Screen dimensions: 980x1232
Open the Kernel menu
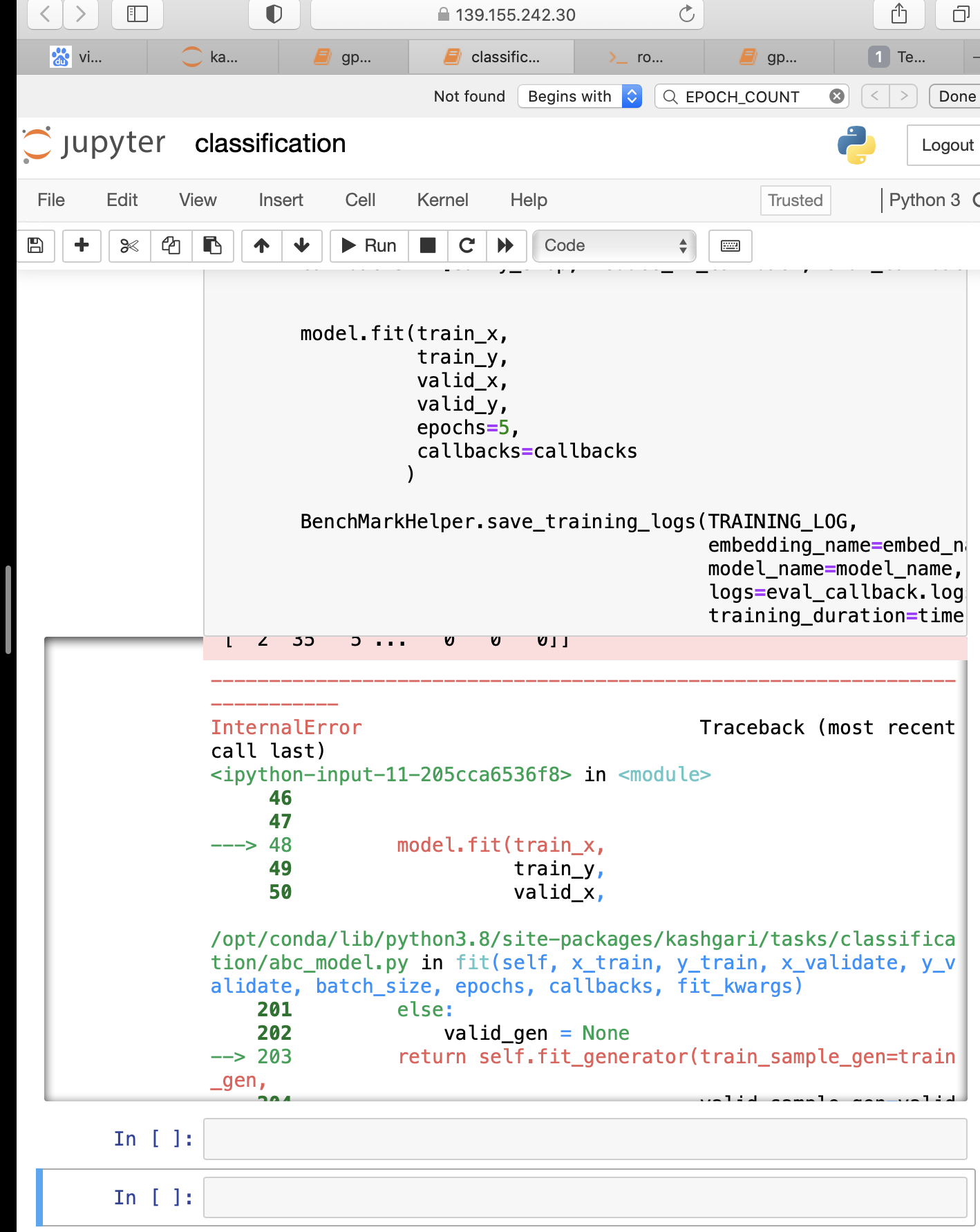pos(442,200)
